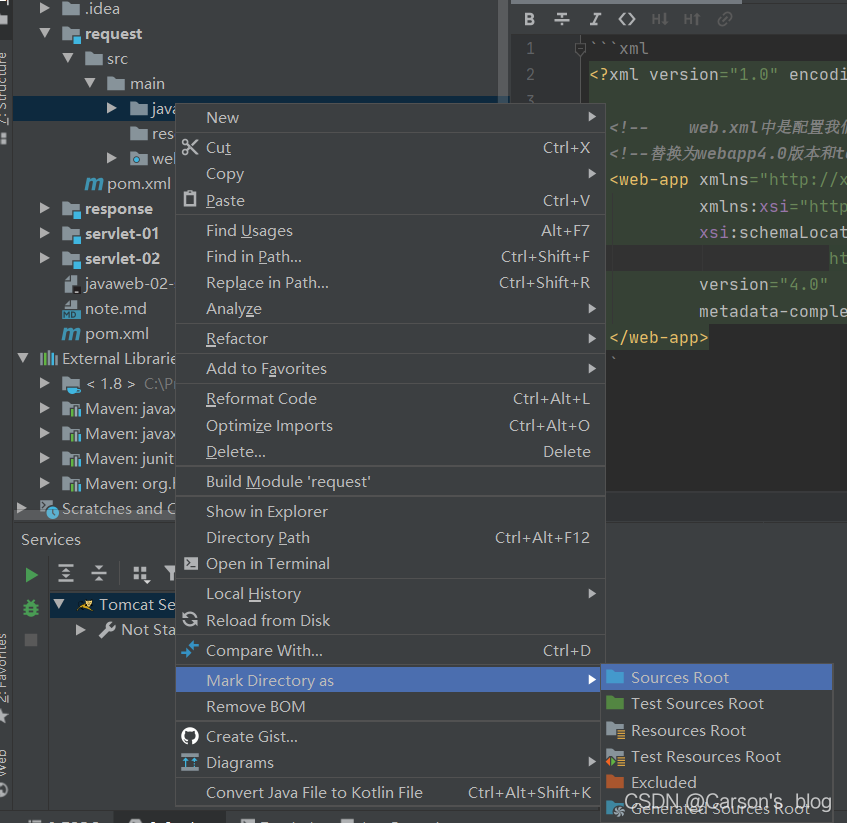Collapse the Tomcat Server node
Screen dimensions: 847x823
pyautogui.click(x=59, y=604)
